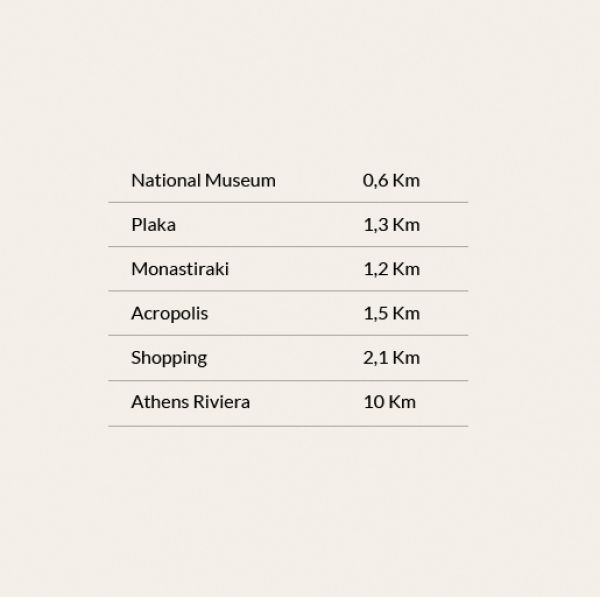Click the "Km" unit beside 0,6

coord(406,181)
